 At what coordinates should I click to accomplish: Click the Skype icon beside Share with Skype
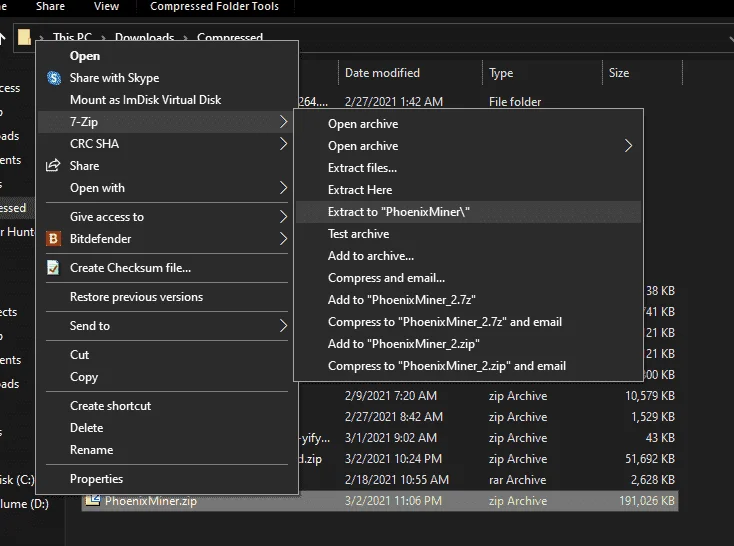[54, 78]
